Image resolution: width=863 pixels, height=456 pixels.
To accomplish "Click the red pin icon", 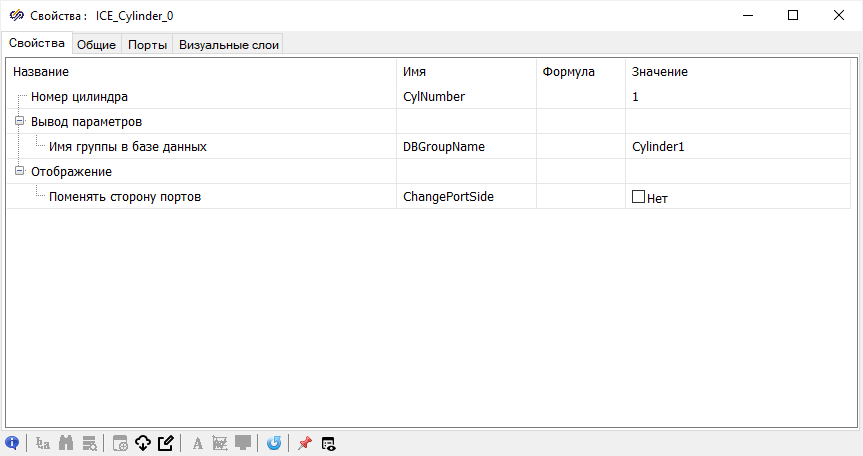I will 305,443.
